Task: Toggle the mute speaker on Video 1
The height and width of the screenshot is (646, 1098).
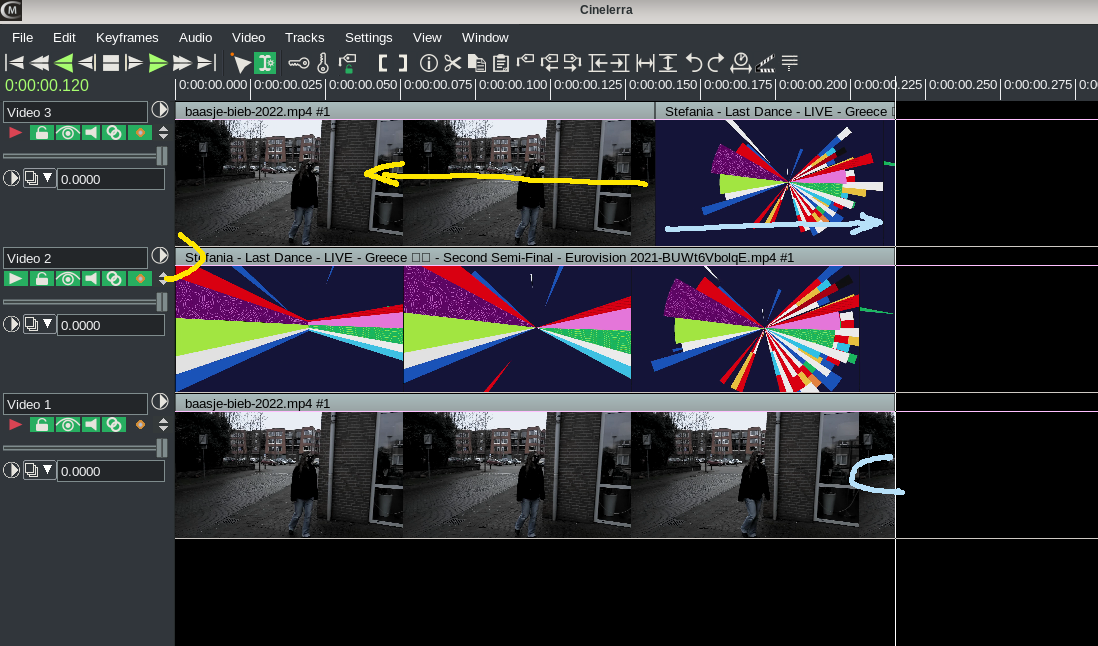Action: [x=91, y=425]
